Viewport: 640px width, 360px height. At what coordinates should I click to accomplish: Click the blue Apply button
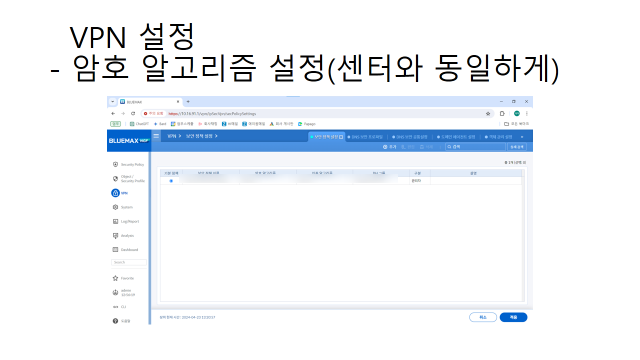coord(513,317)
